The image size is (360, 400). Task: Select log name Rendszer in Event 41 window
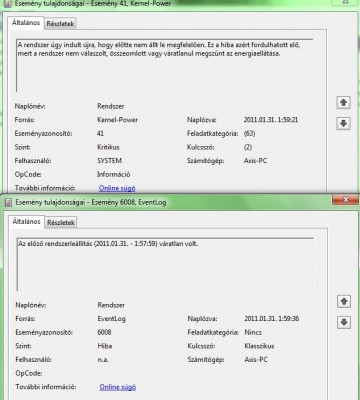tap(111, 106)
